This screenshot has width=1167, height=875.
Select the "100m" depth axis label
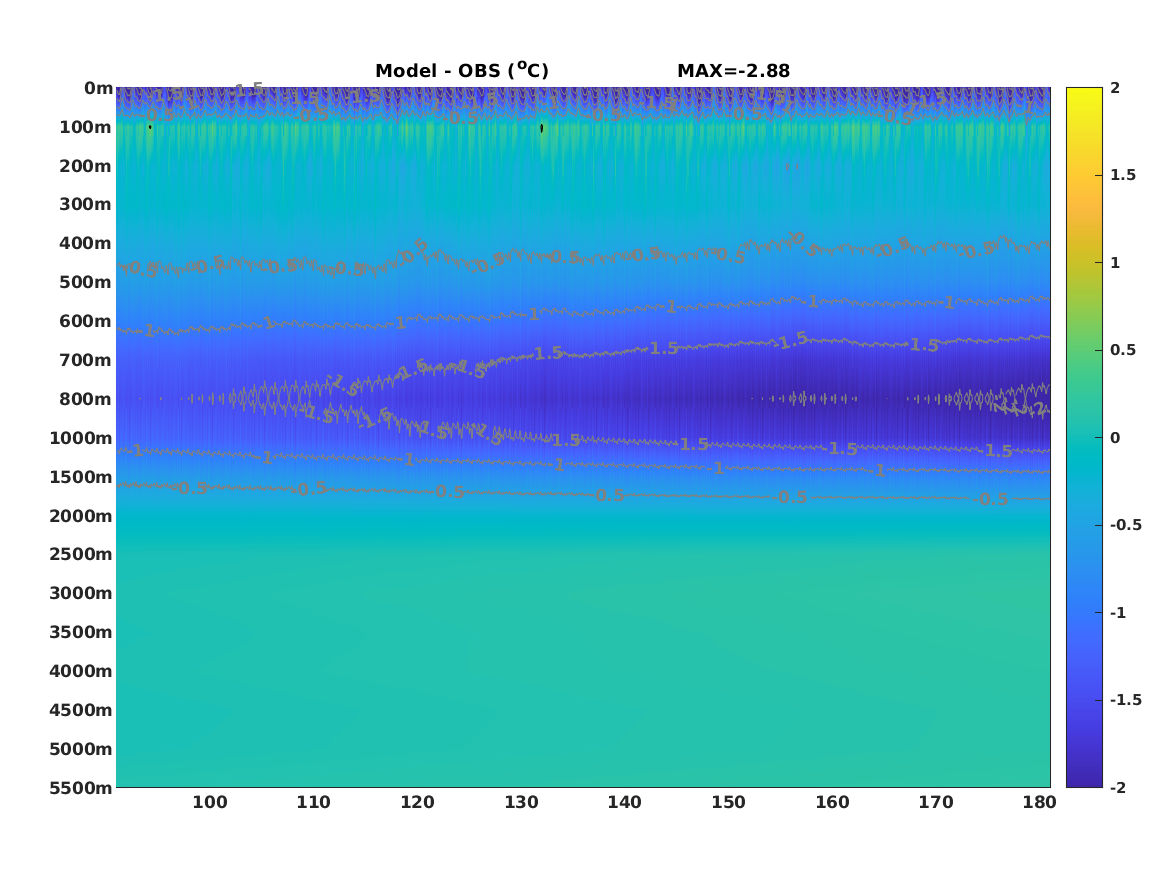pyautogui.click(x=86, y=127)
